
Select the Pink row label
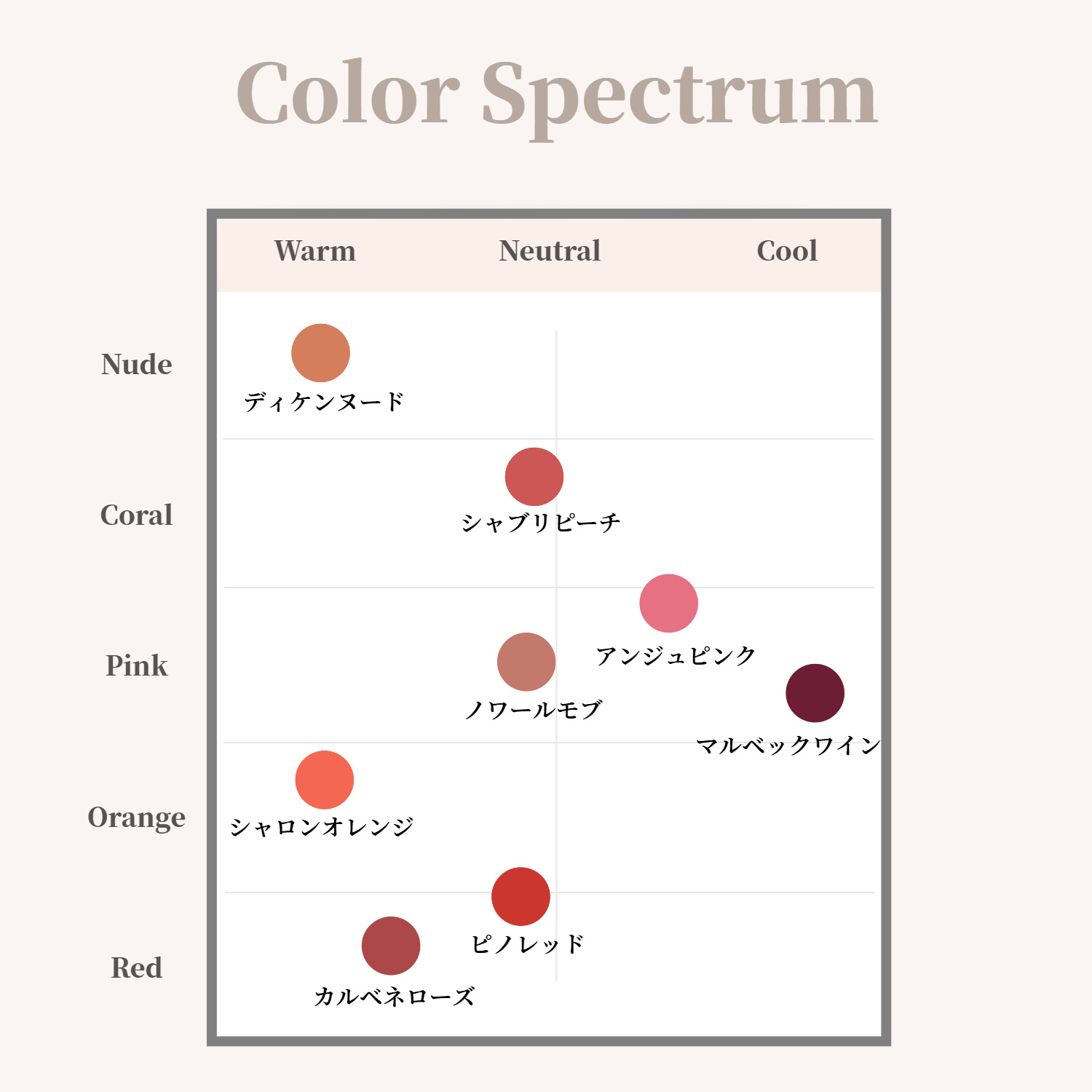137,665
